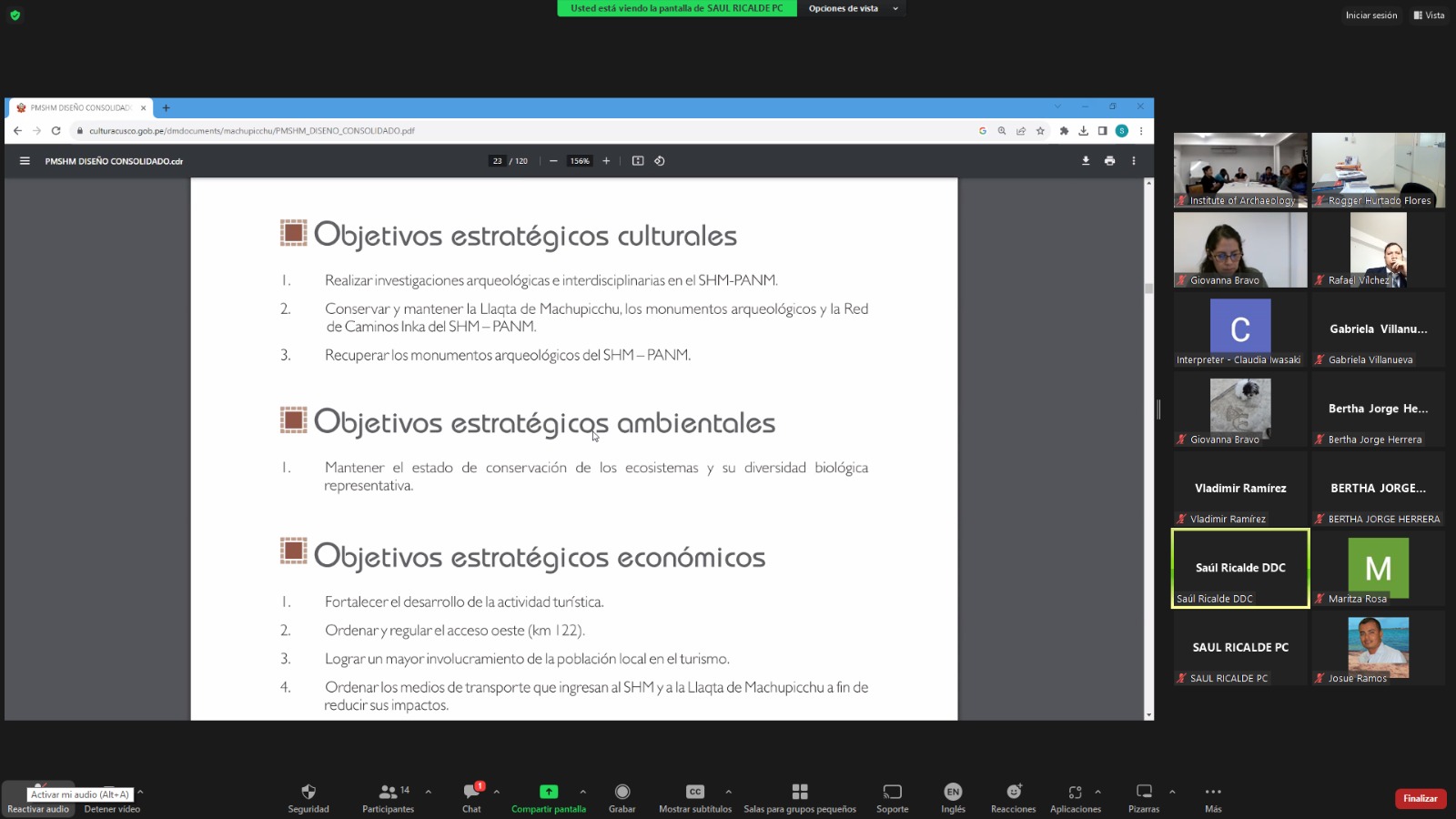Expand Mostrar subtítulos options caret
The width and height of the screenshot is (1456, 819).
pos(729,792)
